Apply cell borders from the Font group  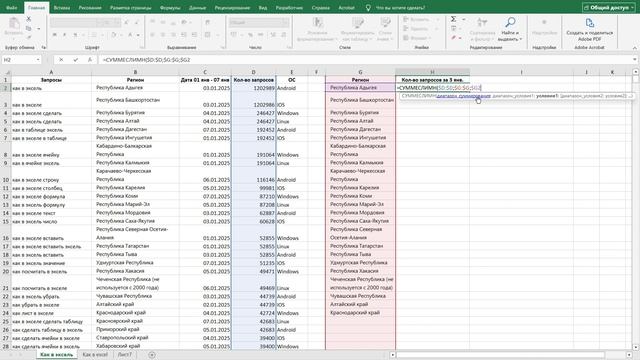93,35
